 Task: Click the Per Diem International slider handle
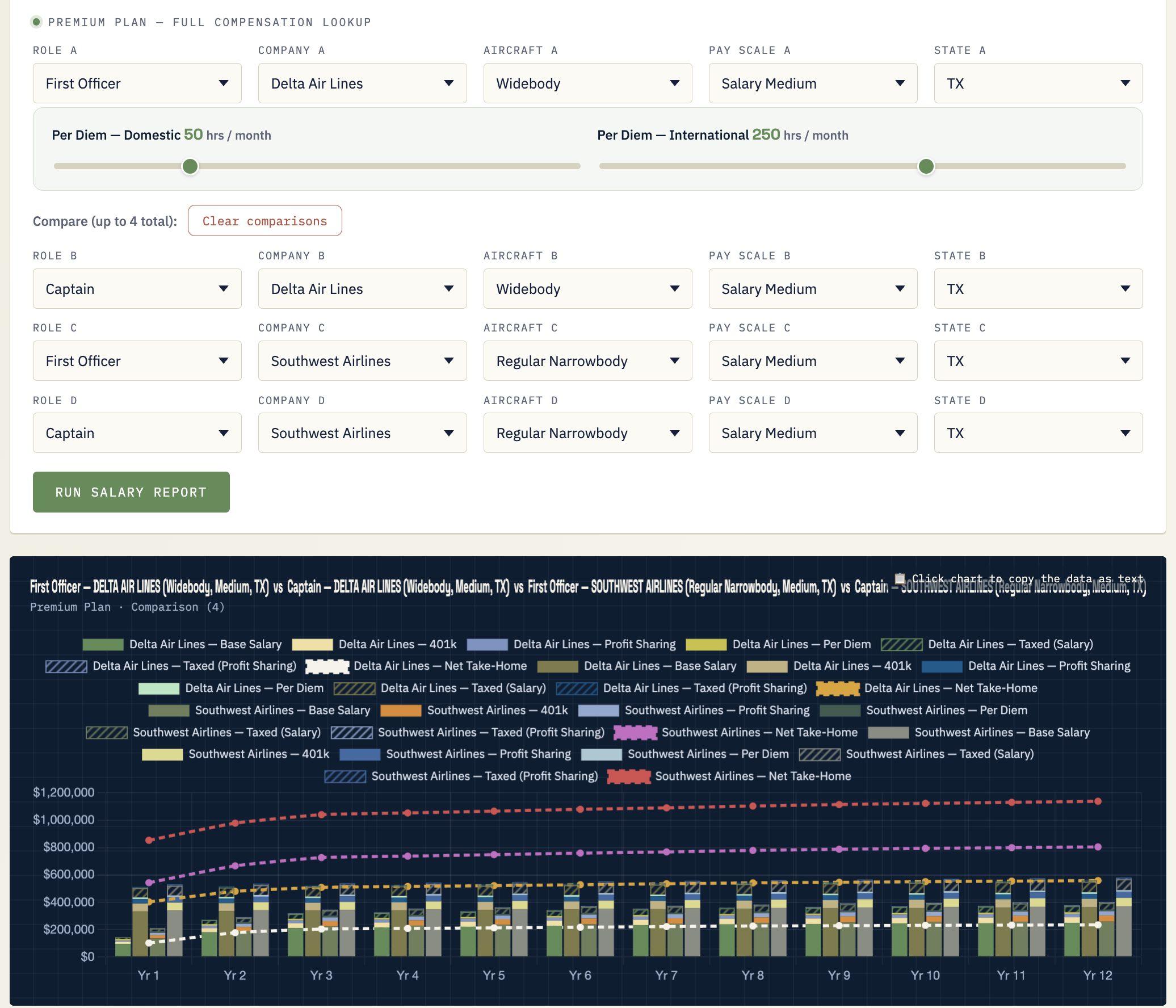pyautogui.click(x=926, y=166)
